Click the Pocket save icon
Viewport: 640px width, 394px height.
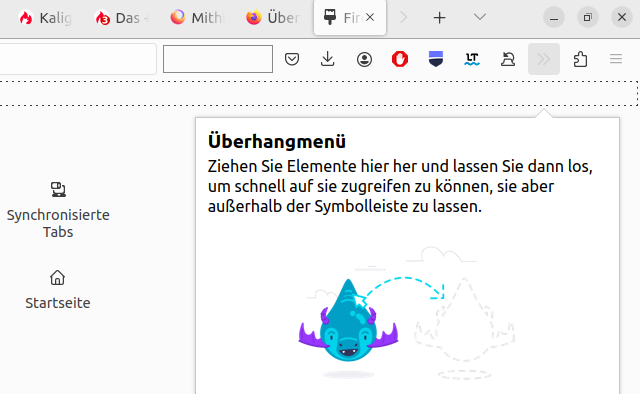pos(292,59)
